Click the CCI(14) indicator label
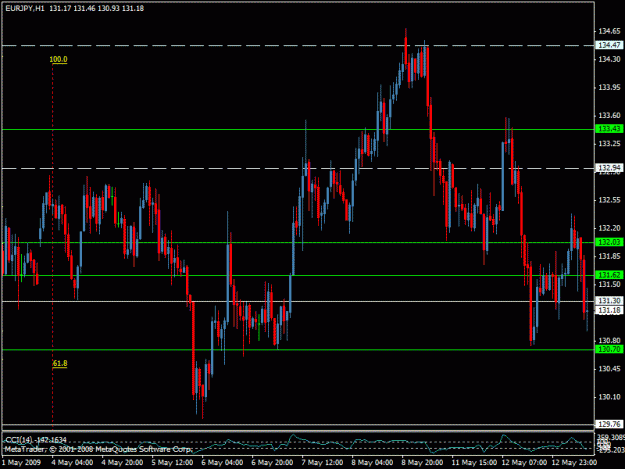Viewport: 625px width, 469px height. click(x=35, y=440)
